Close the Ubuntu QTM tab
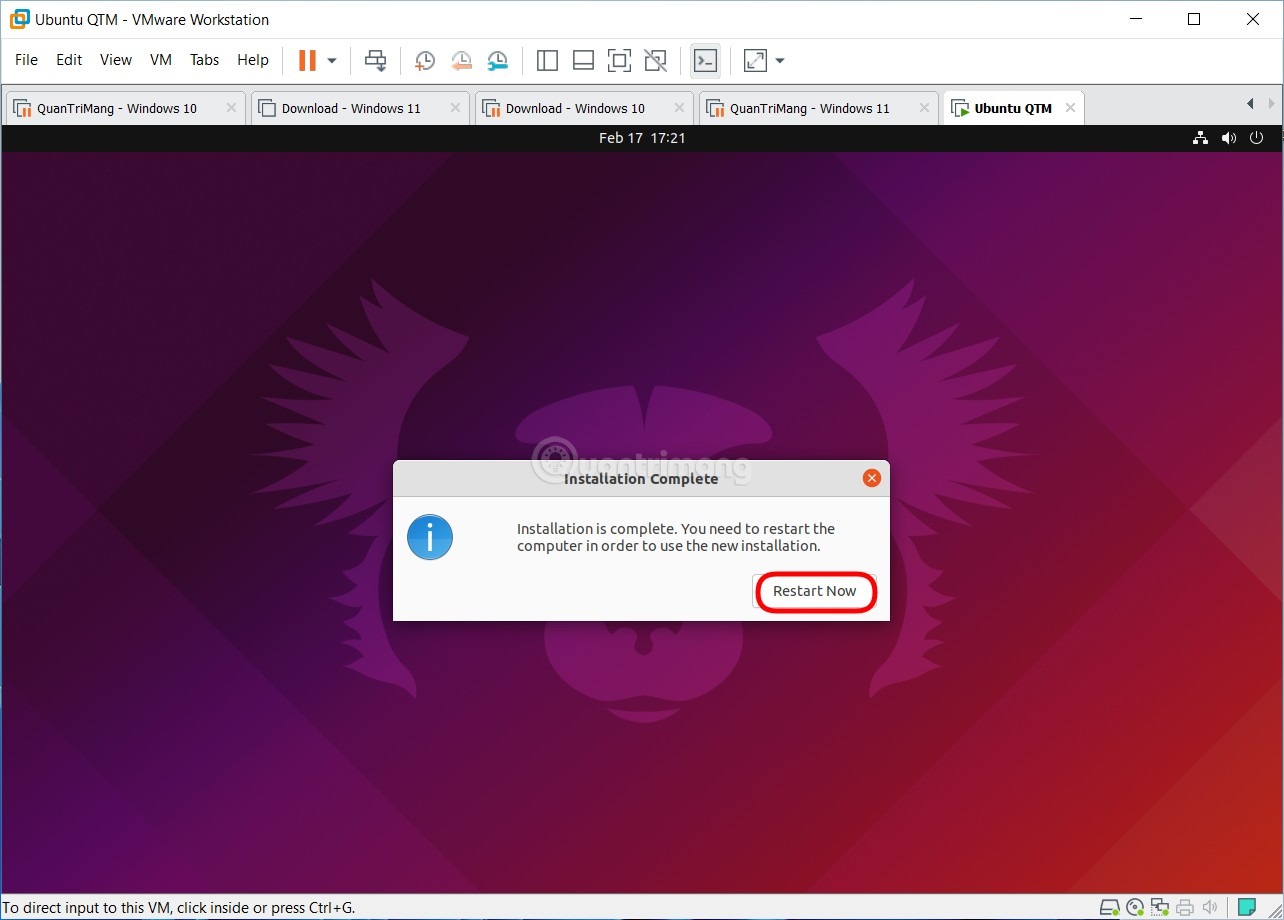Screen dimensions: 1284x920 (1070, 108)
